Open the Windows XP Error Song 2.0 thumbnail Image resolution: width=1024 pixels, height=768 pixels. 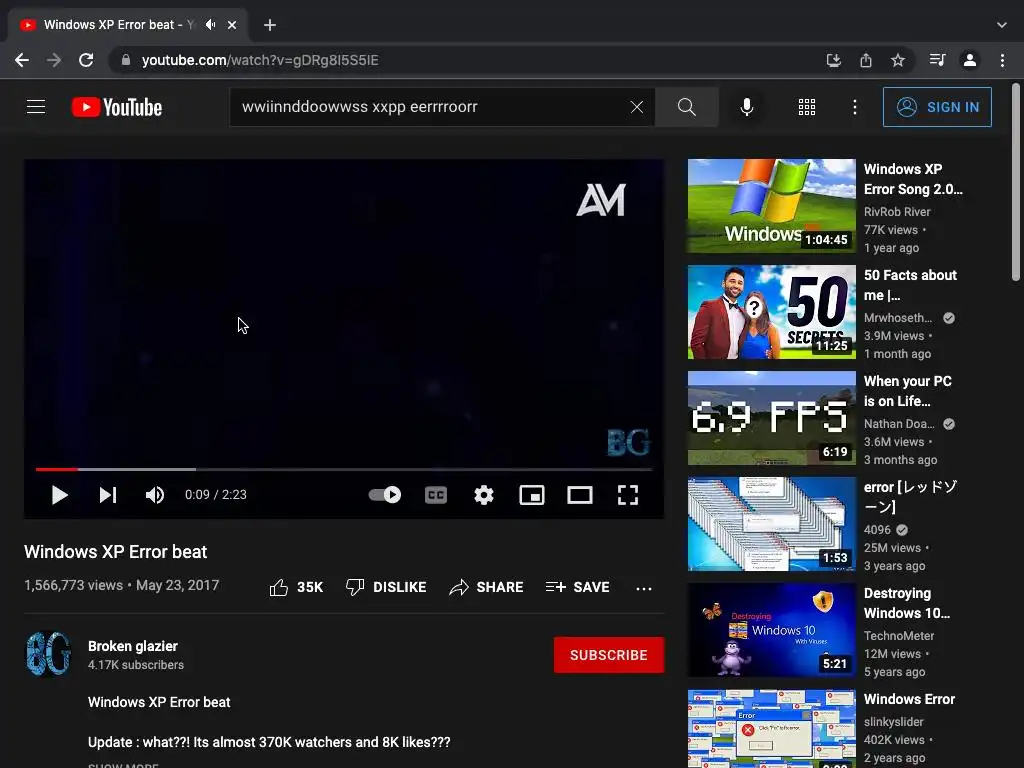pyautogui.click(x=771, y=206)
